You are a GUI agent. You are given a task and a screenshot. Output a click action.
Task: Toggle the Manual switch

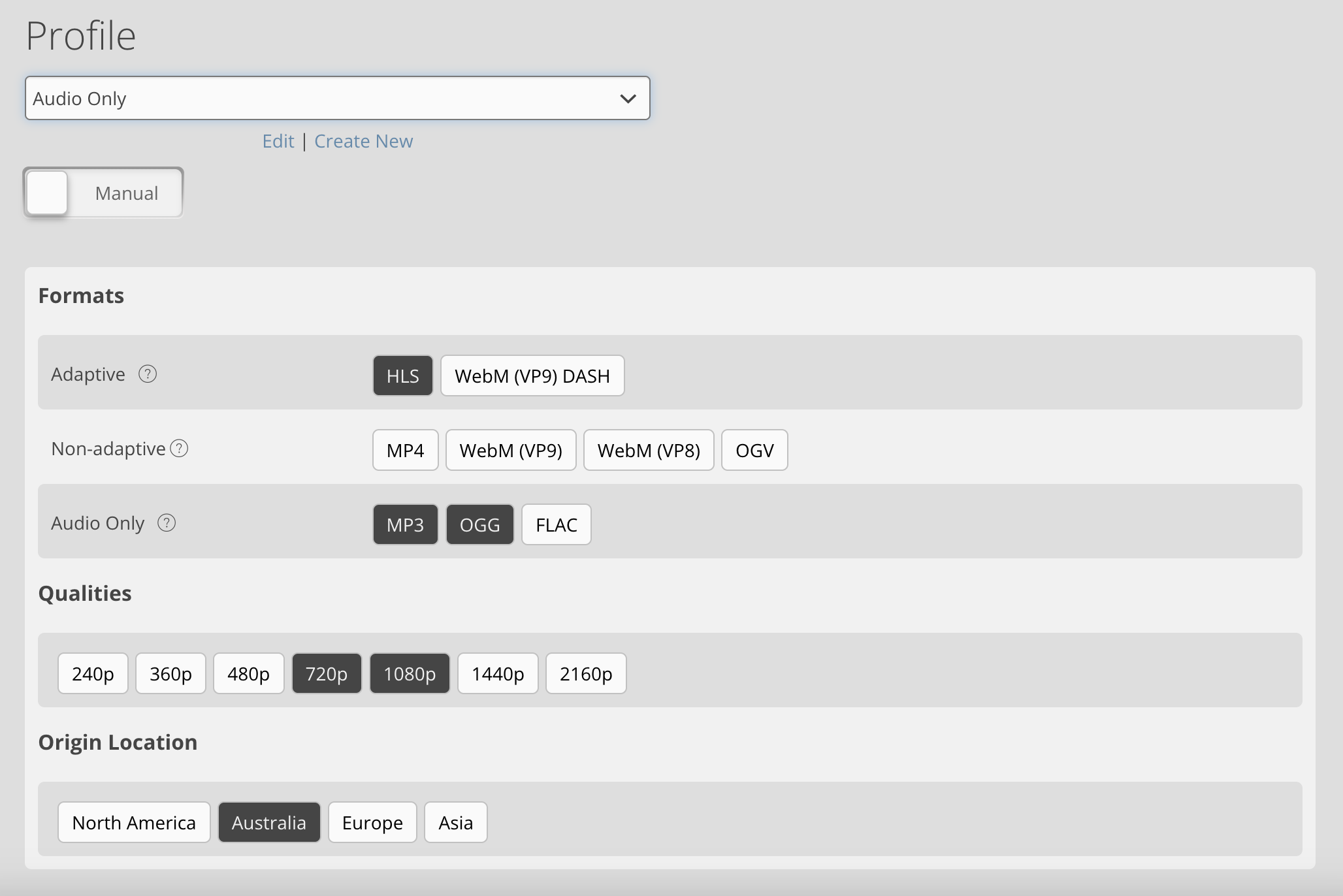[x=103, y=193]
